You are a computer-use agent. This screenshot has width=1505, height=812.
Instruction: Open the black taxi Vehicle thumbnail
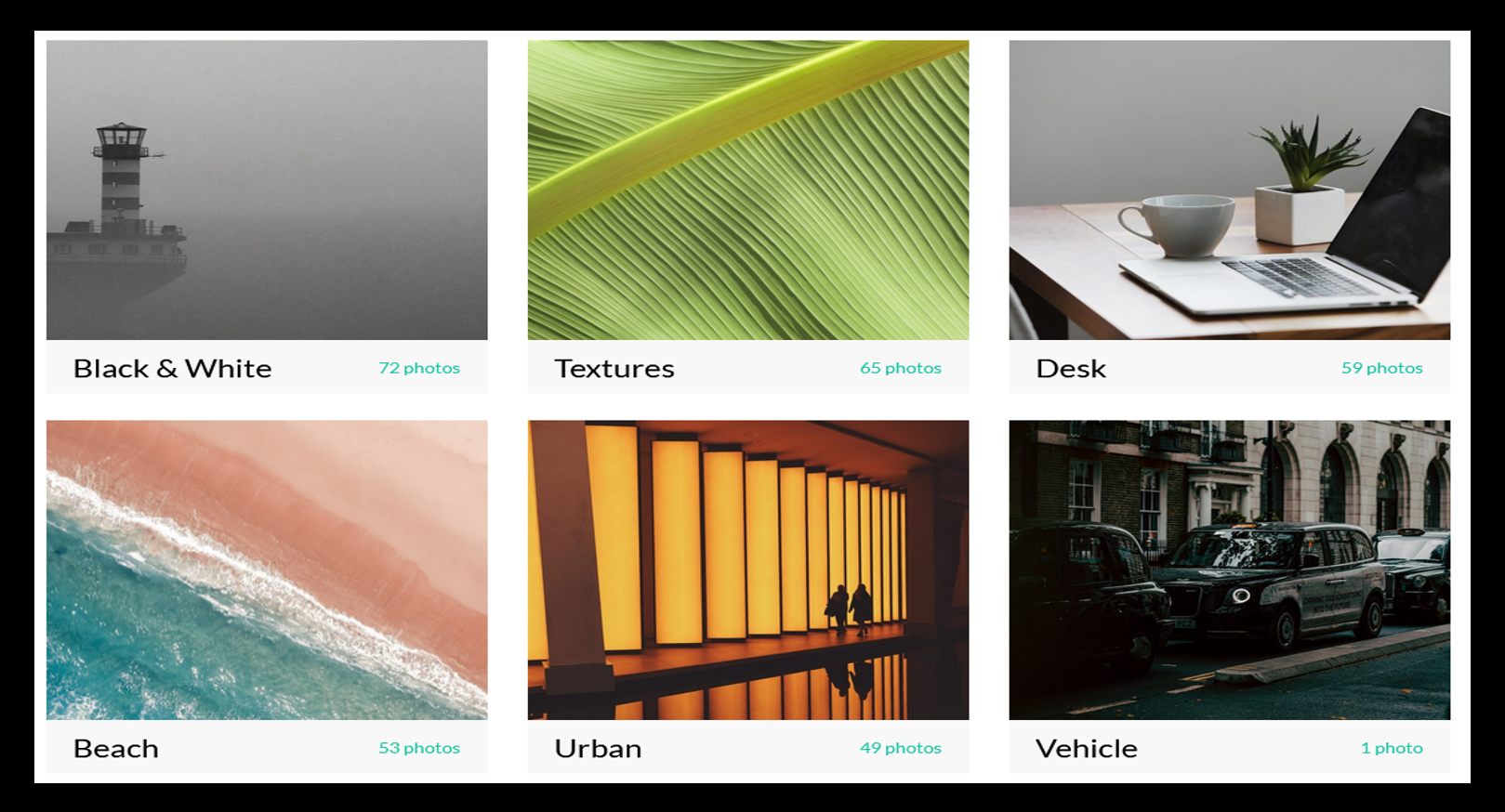coord(1230,570)
